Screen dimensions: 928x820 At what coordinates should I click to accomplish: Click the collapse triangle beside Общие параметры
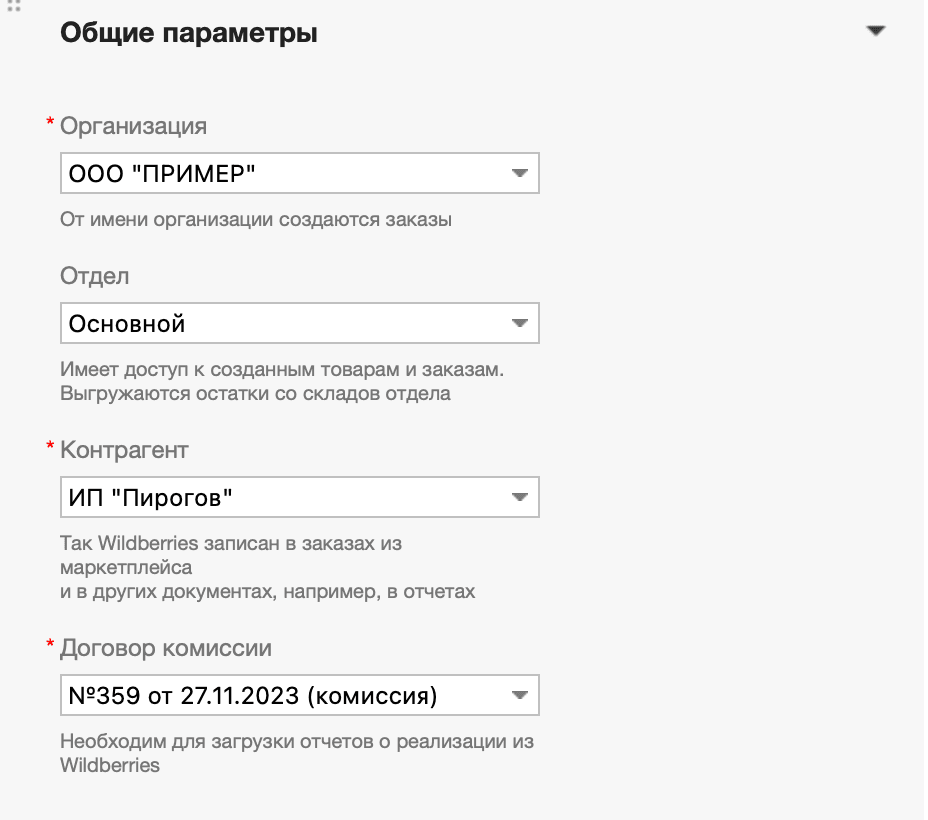click(875, 30)
